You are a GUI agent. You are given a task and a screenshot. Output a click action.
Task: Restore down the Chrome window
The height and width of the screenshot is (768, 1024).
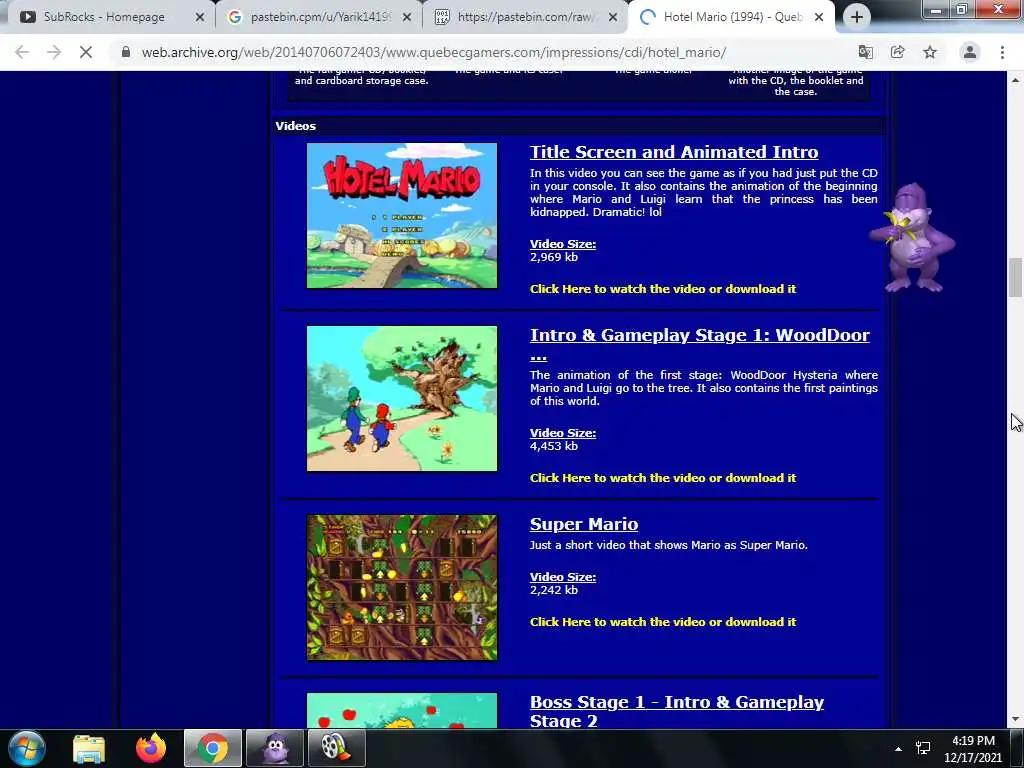961,8
